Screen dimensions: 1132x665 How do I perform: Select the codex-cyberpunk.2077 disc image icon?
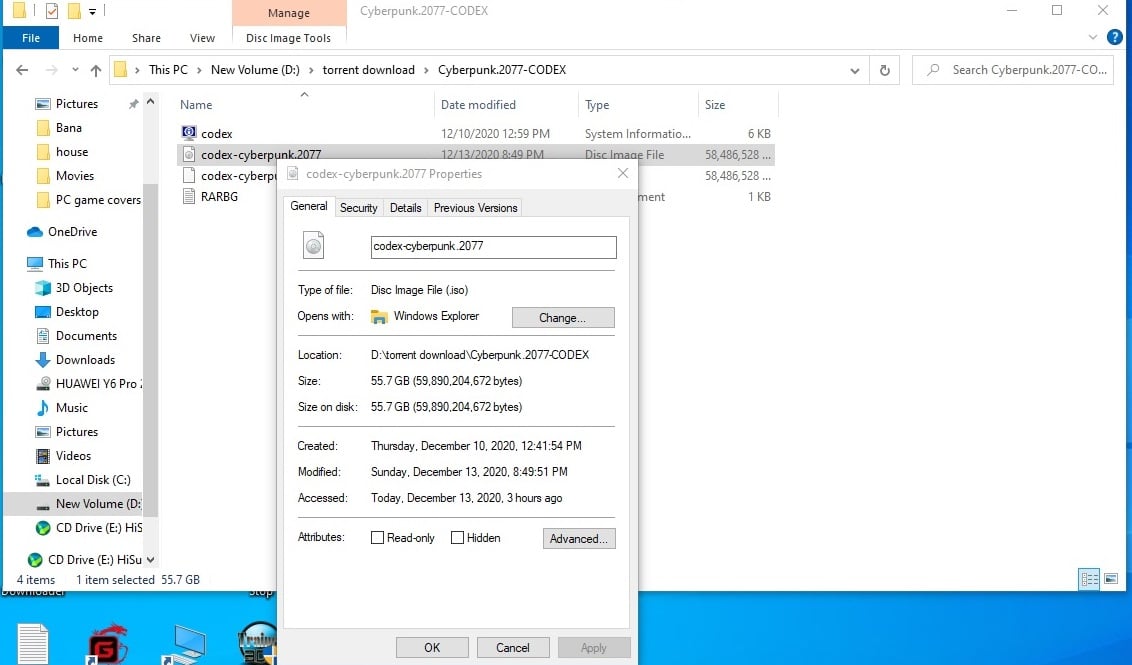click(188, 154)
